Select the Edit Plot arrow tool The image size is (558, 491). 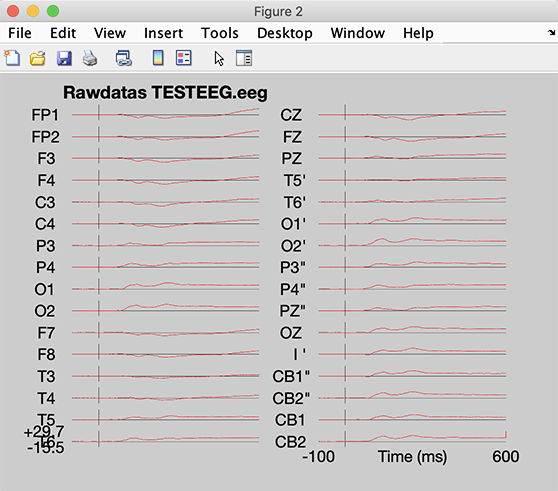point(219,58)
